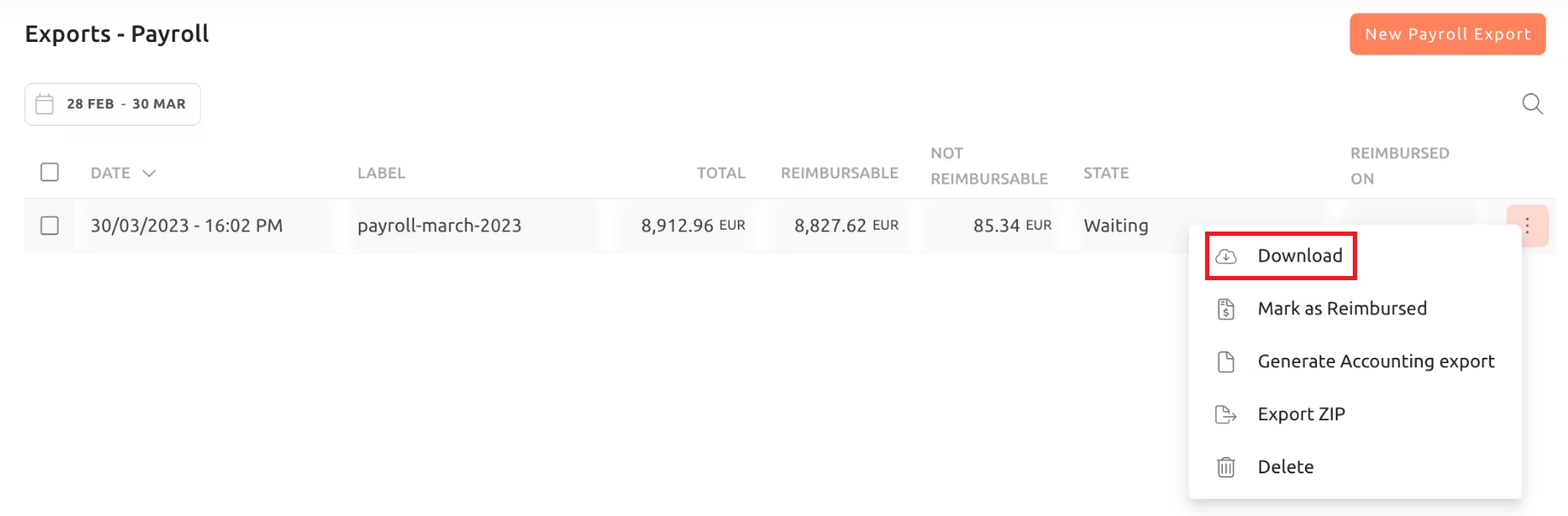Select Mark as Reimbursed menu entry
The width and height of the screenshot is (1568, 516).
tap(1342, 309)
